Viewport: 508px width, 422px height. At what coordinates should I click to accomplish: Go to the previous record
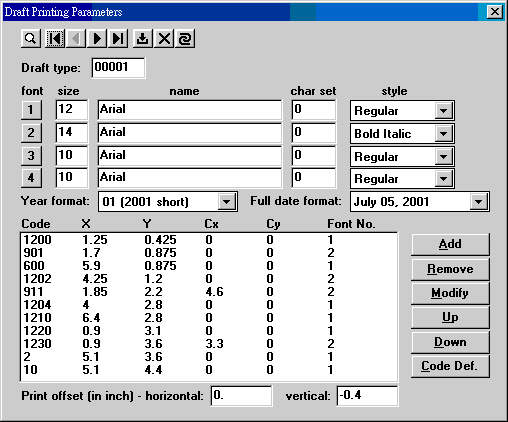click(x=76, y=39)
